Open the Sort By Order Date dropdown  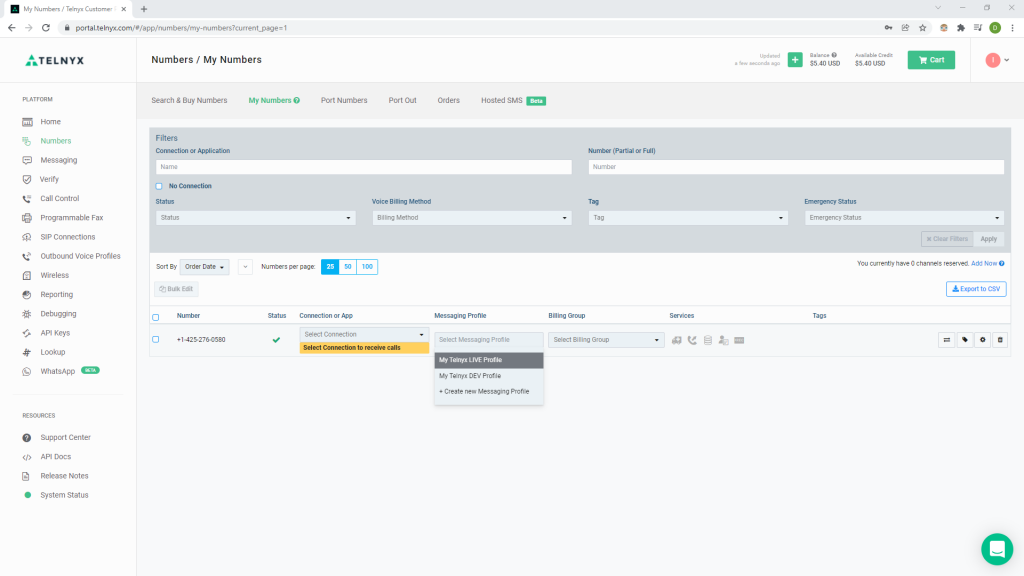point(204,266)
